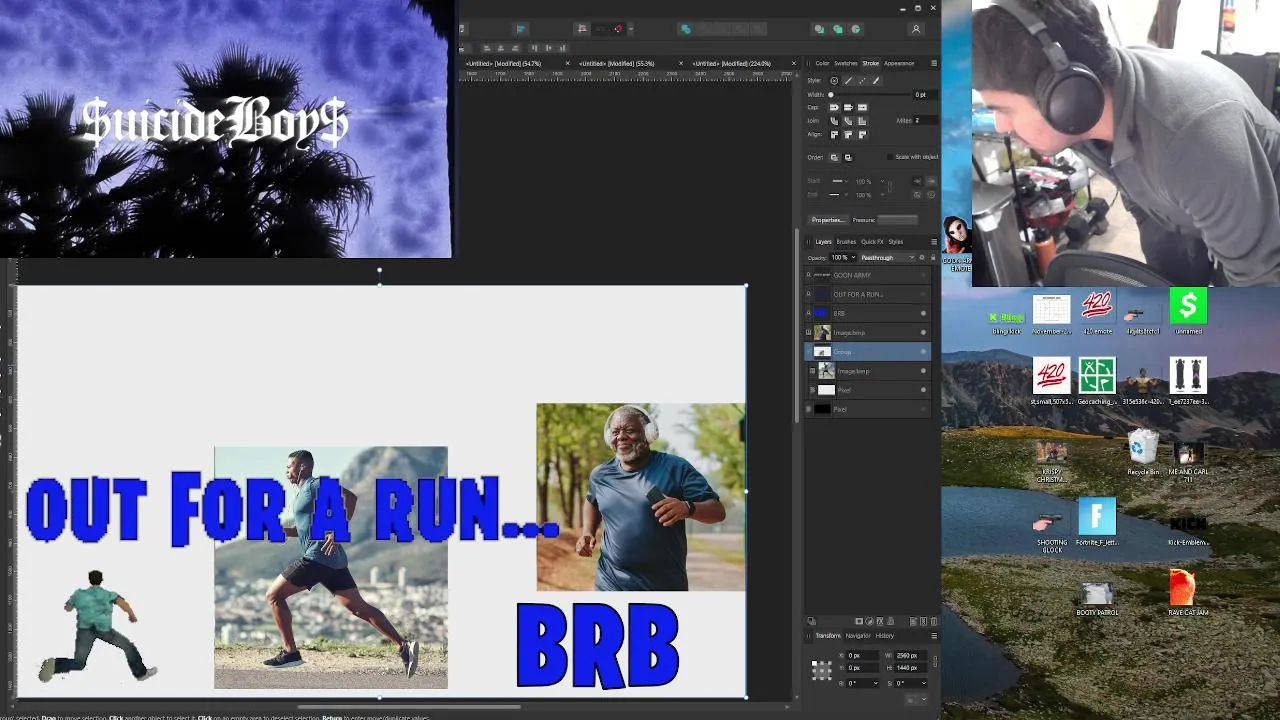Hide the selected Group layer
Viewport: 1280px width, 720px height.
pos(923,351)
